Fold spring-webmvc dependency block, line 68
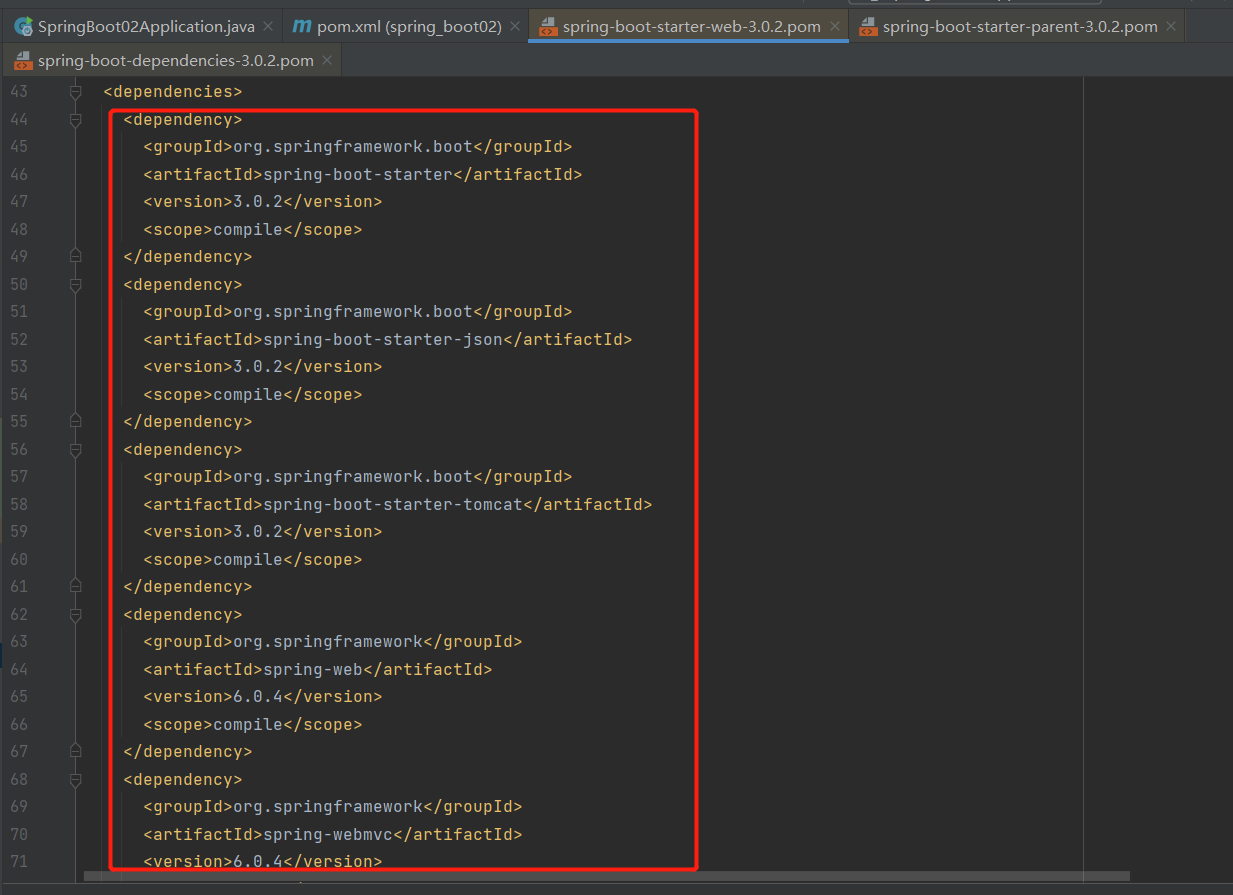The height and width of the screenshot is (895, 1233). [75, 780]
